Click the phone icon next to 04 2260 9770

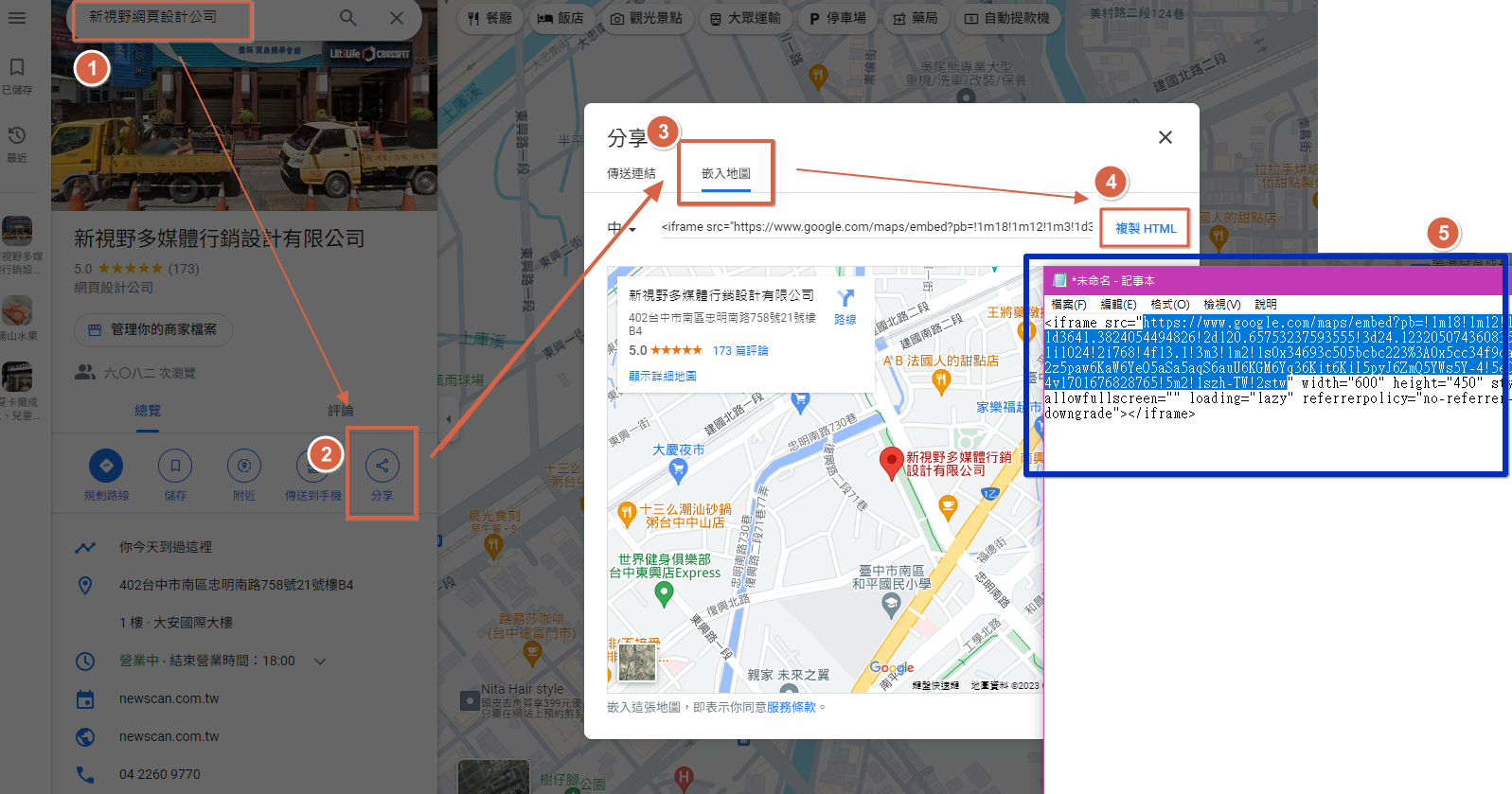click(85, 774)
